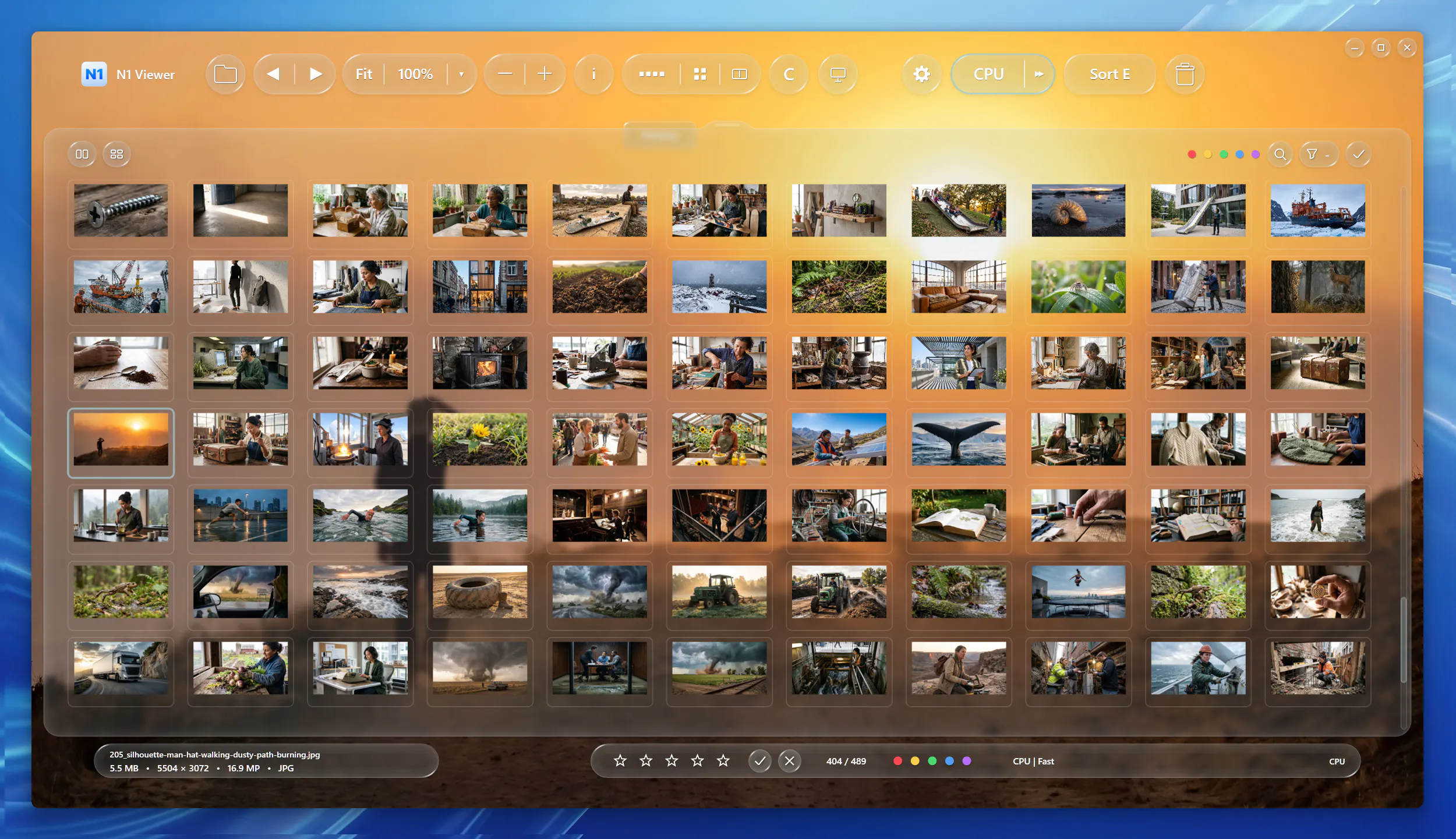Click the minus zoom out button
Viewport: 1456px width, 839px height.
coord(505,74)
